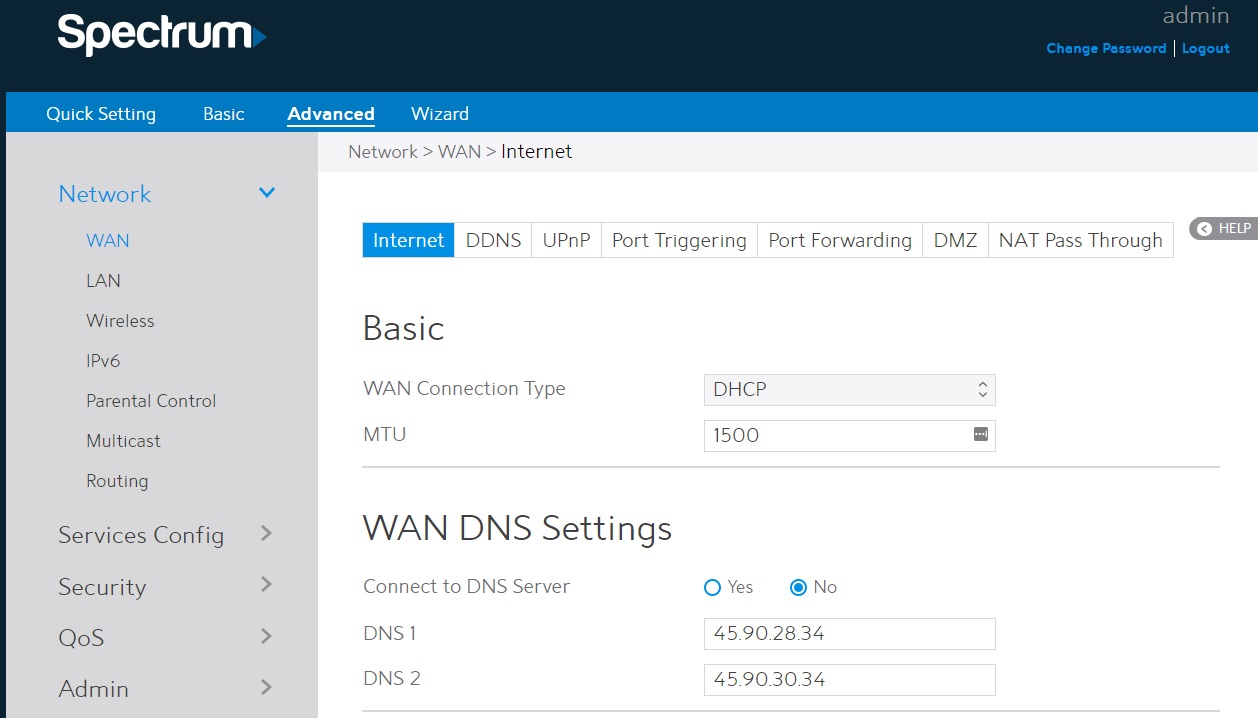The image size is (1258, 718).
Task: Open Wireless settings in sidebar
Action: (x=120, y=321)
